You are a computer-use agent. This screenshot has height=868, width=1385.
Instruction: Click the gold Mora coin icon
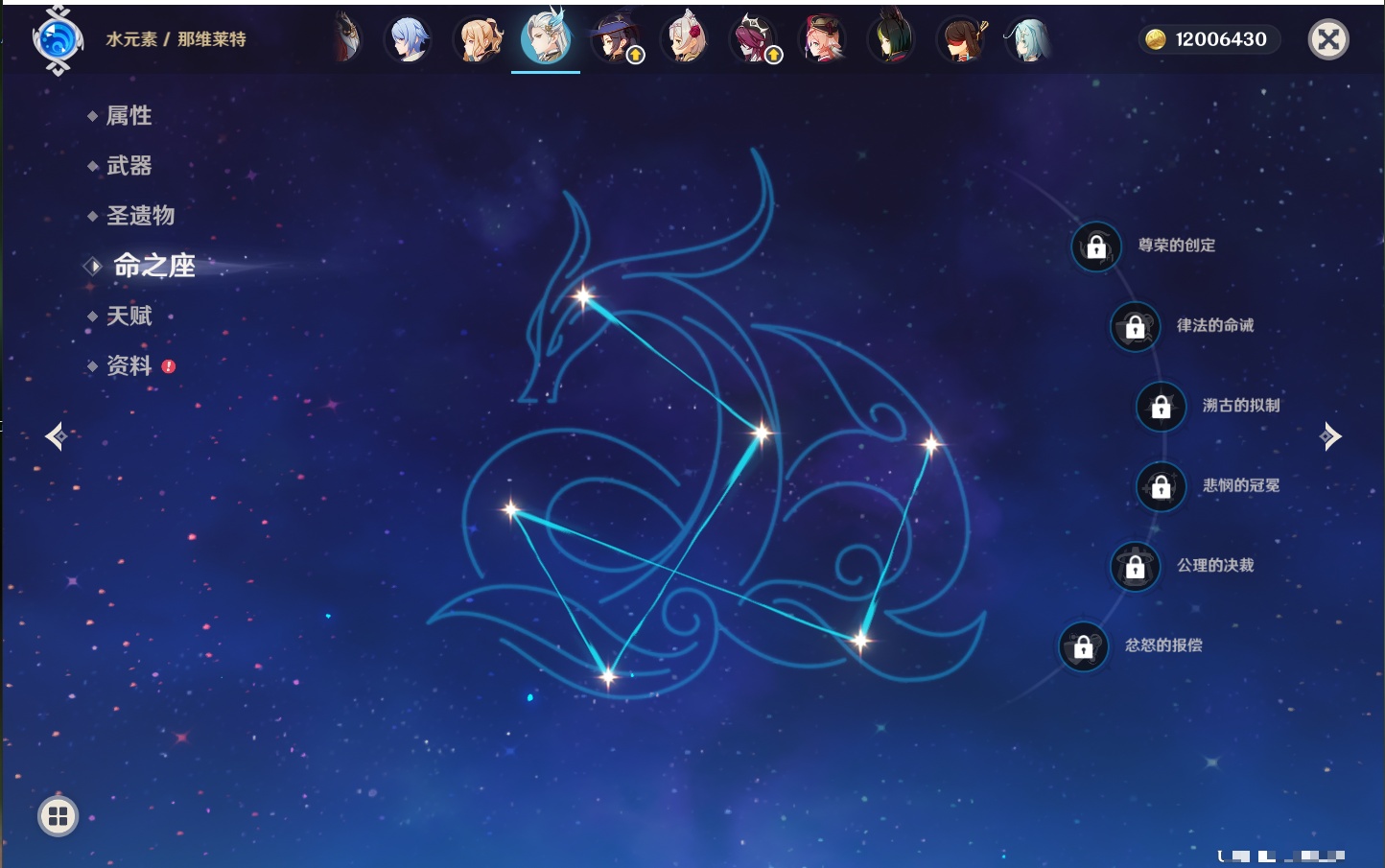1156,39
